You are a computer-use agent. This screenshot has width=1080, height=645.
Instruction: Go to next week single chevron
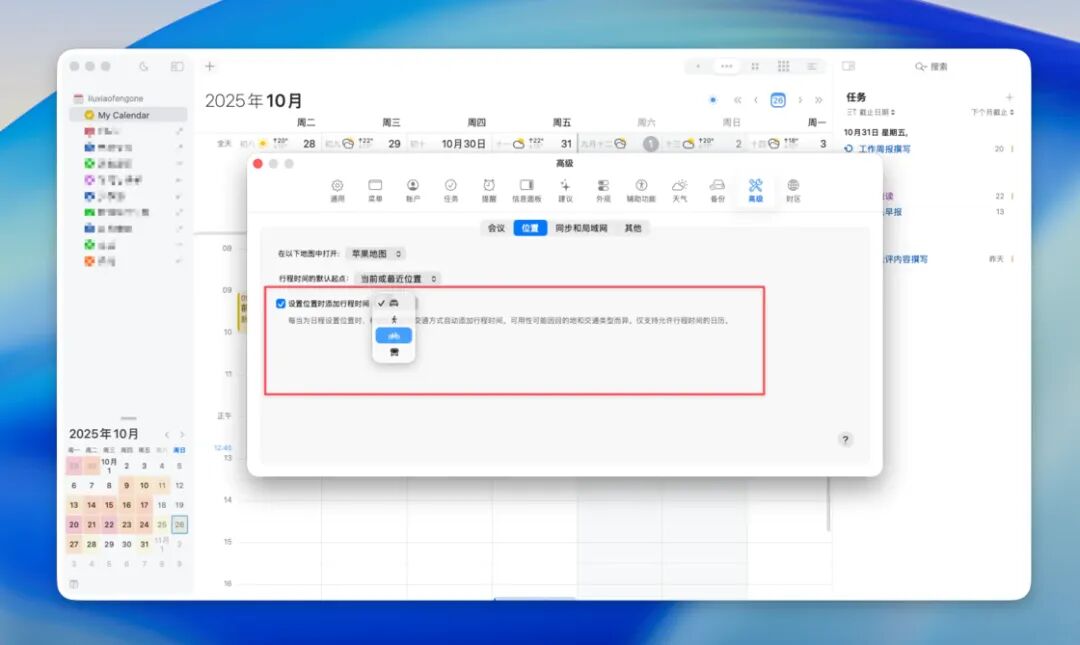tap(800, 100)
